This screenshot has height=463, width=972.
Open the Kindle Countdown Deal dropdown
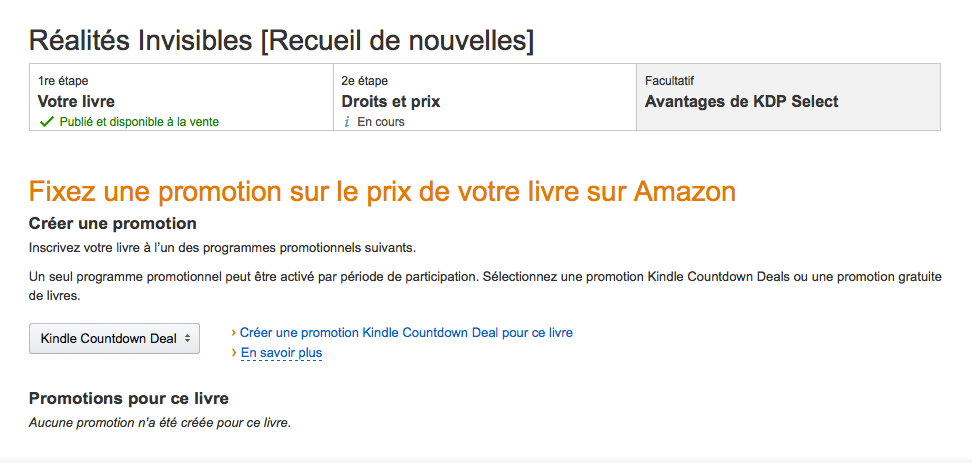pos(114,338)
